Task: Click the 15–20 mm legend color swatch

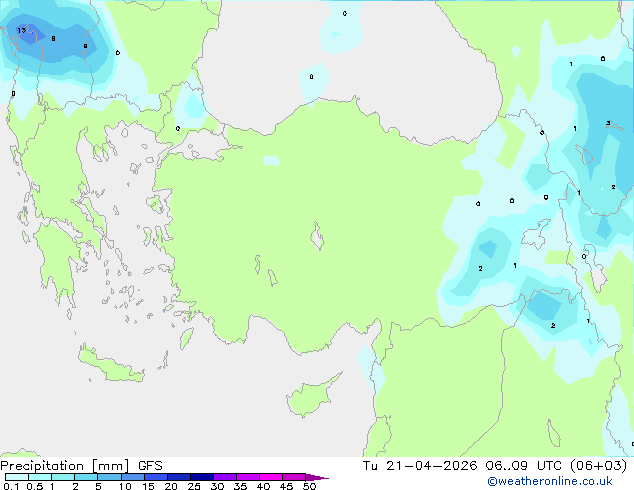Action: 155,477
